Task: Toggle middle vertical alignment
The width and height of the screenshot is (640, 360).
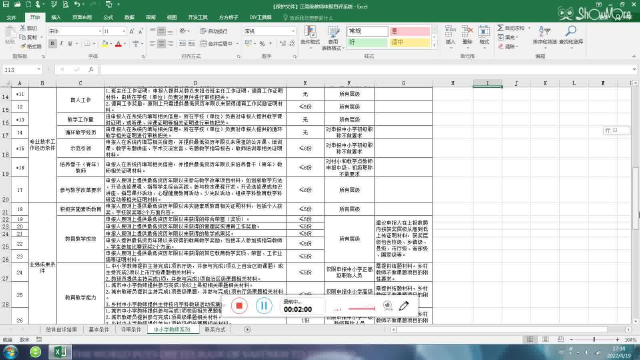Action: (x=161, y=31)
